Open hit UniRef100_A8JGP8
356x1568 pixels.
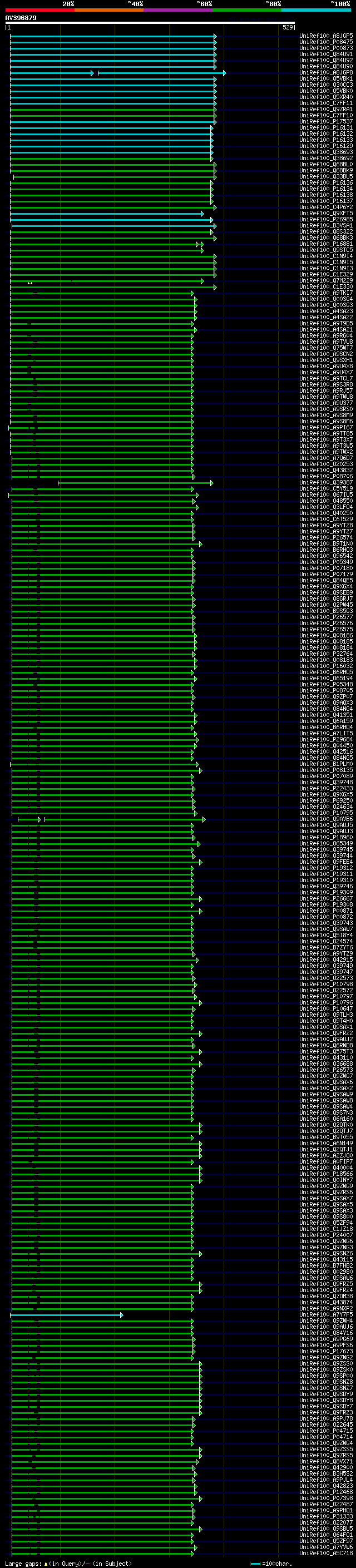[x=325, y=72]
